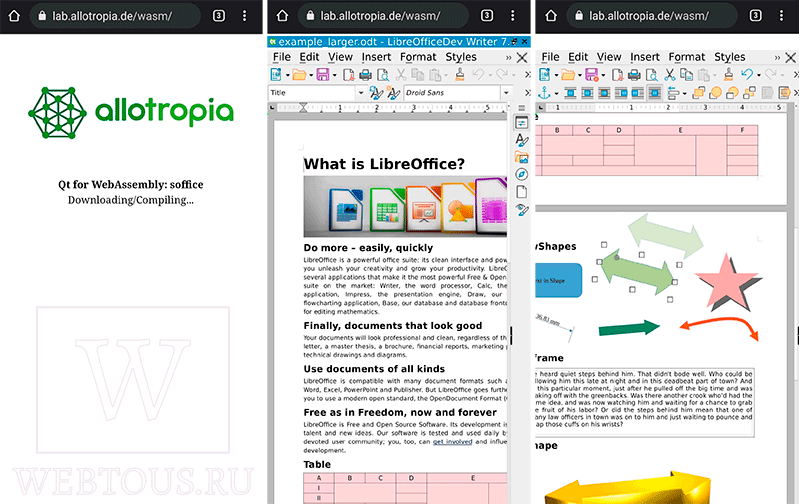Select the selected green double-arrow shape

(x=637, y=272)
